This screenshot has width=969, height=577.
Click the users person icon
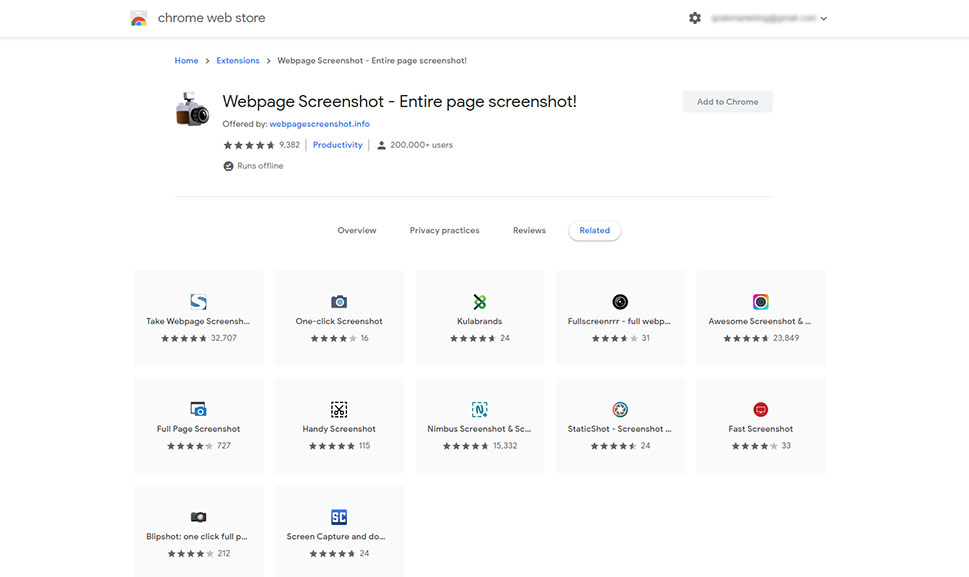[381, 145]
